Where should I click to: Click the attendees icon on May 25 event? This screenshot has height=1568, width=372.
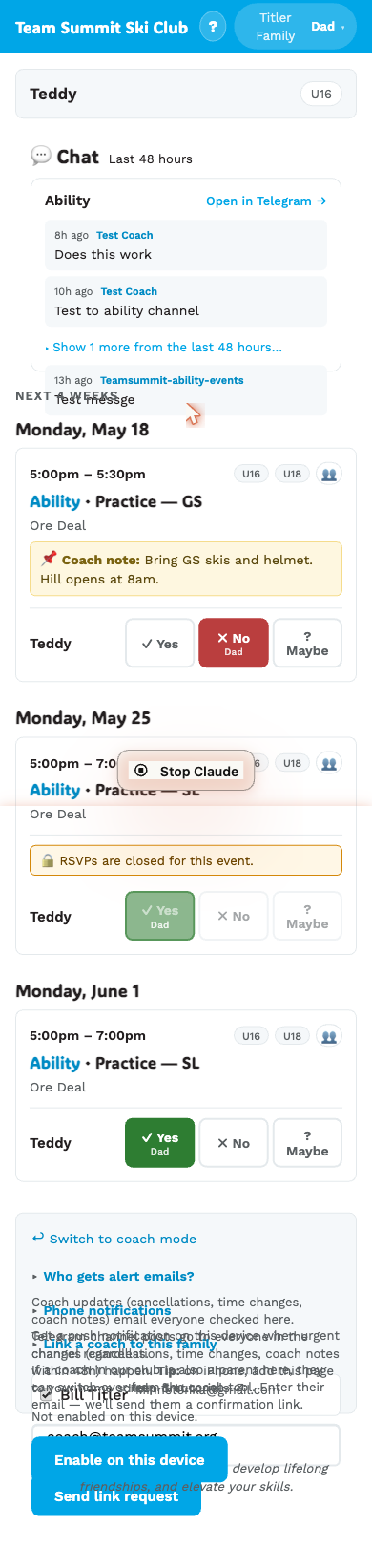pos(330,763)
